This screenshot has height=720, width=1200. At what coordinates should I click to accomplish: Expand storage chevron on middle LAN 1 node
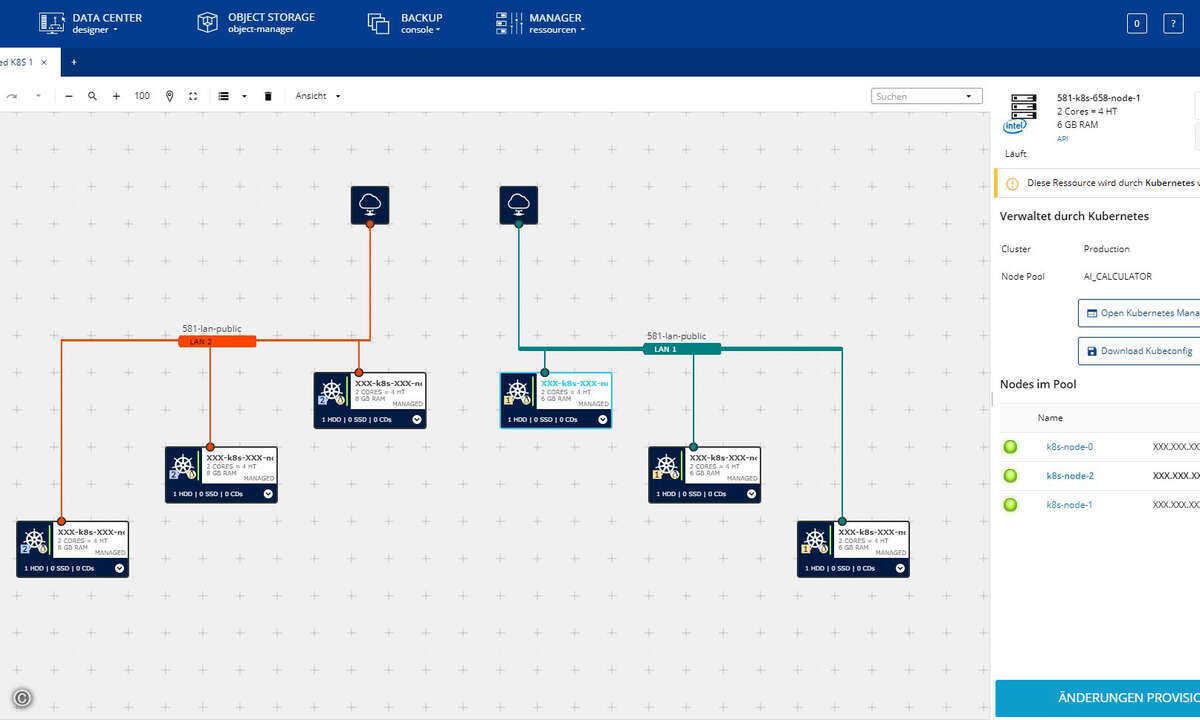click(752, 494)
